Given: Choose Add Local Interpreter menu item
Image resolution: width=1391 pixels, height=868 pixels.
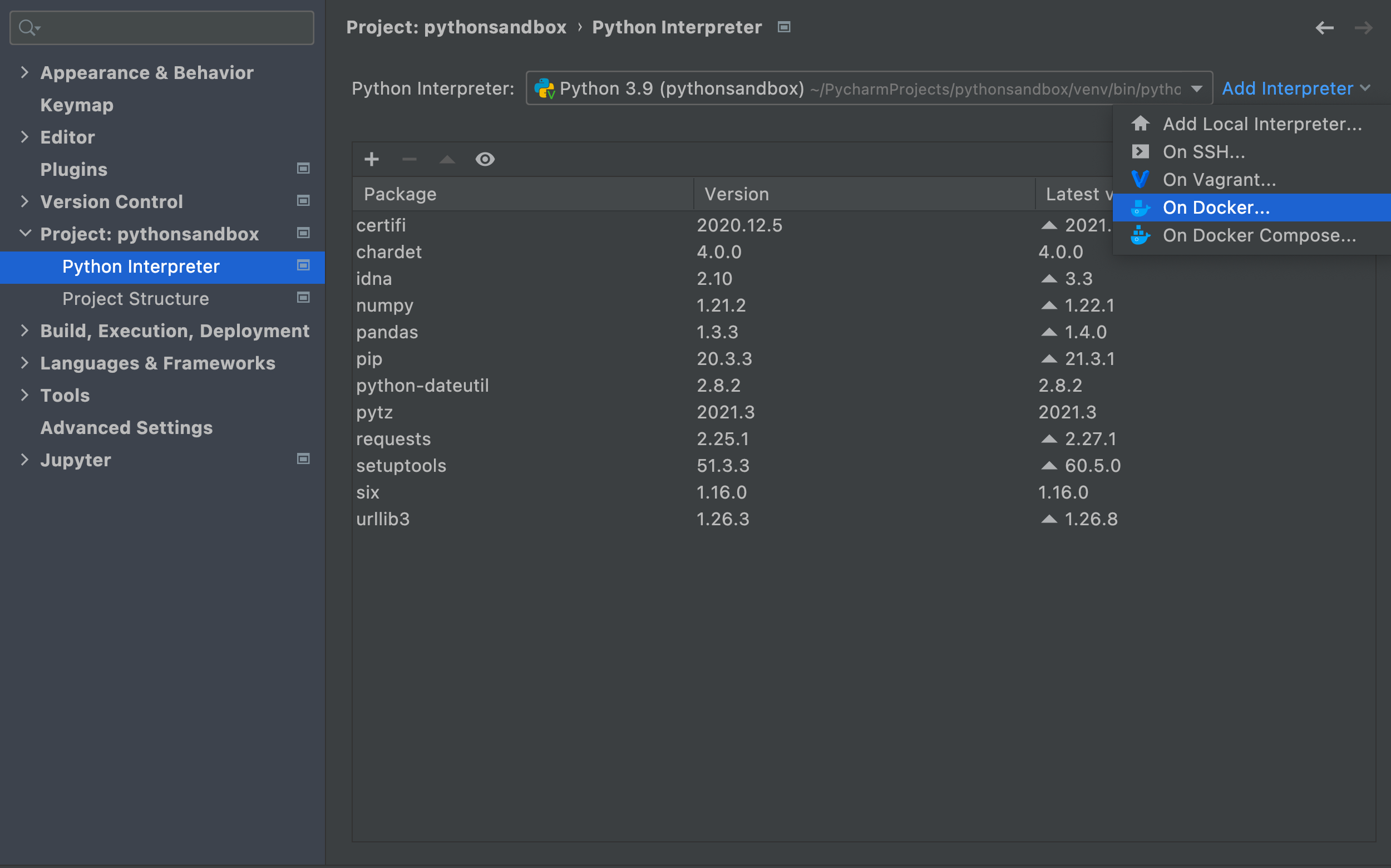Looking at the screenshot, I should coord(1251,124).
